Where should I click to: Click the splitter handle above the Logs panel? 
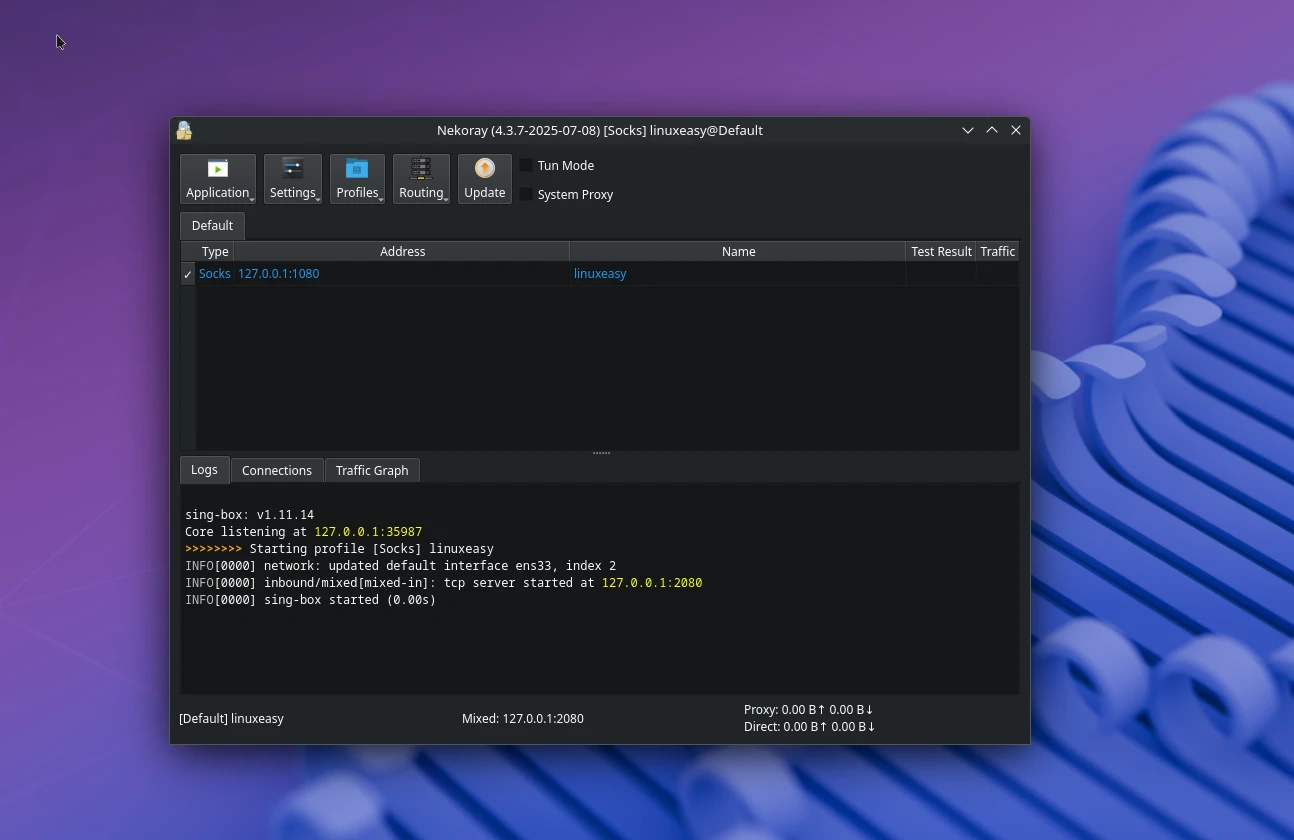[601, 453]
